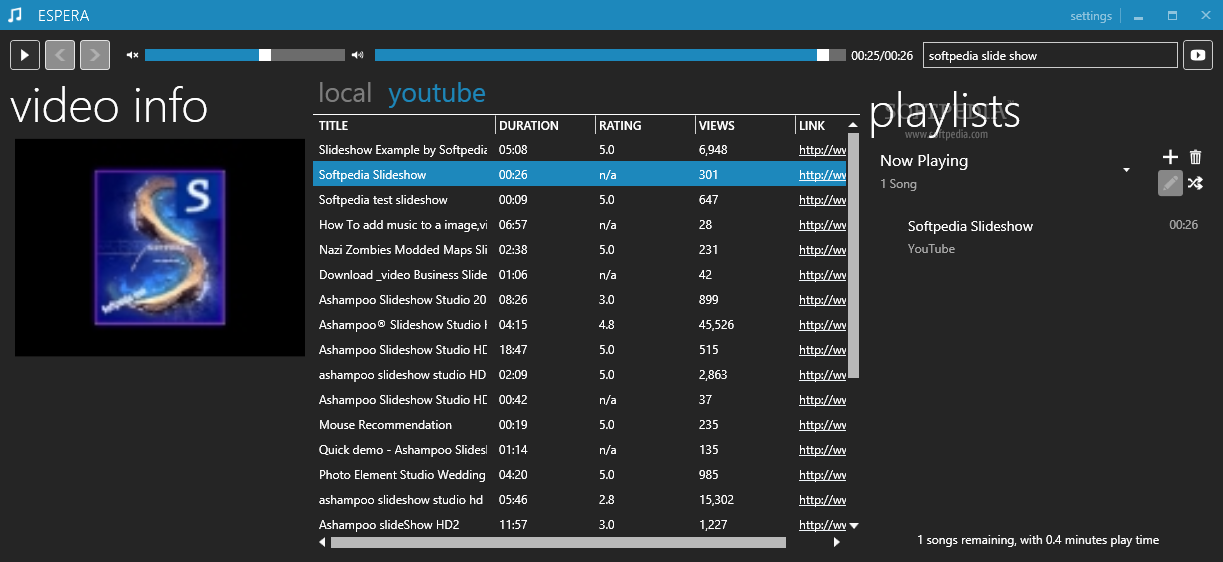Viewport: 1223px width, 562px height.
Task: Select Photo Element Studio Wedding row
Action: point(579,475)
